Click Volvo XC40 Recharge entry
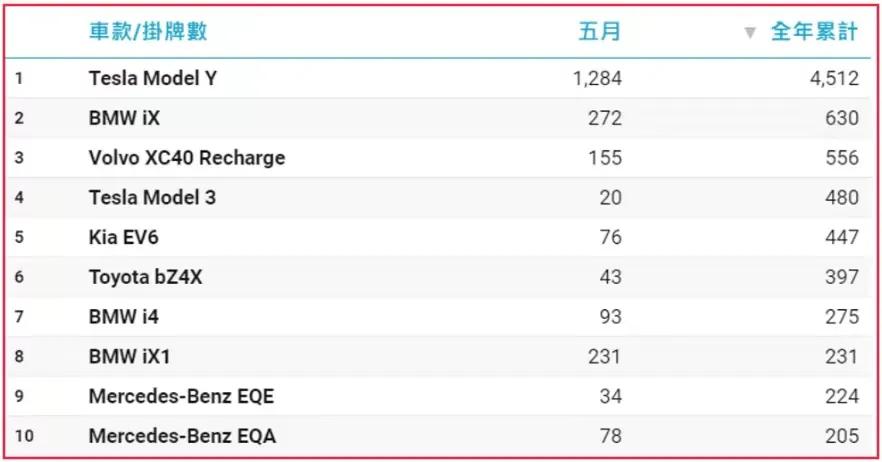This screenshot has width=882, height=462. tap(186, 158)
